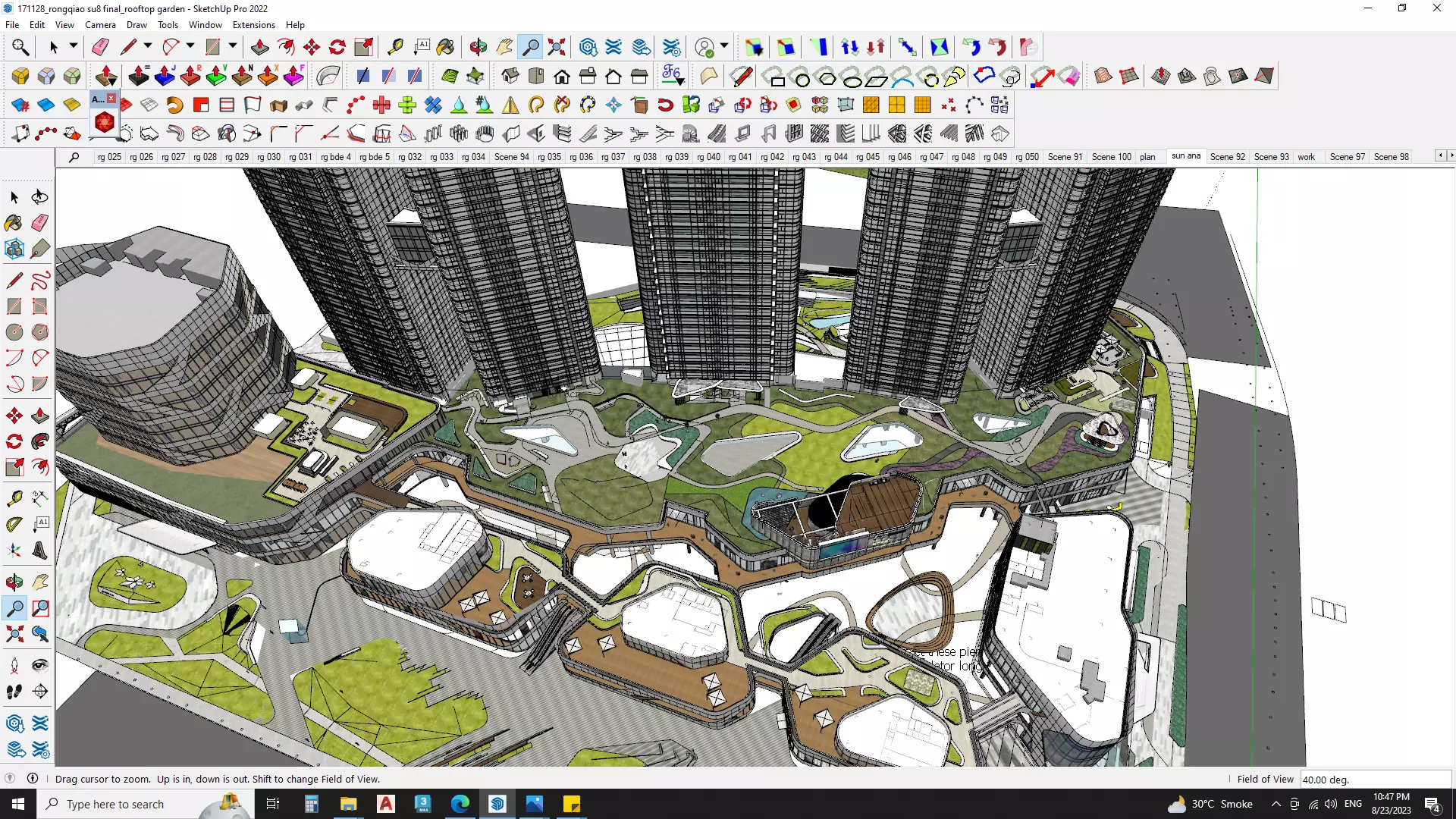Click the taskbar search box
This screenshot has height=819, width=1456.
[144, 804]
